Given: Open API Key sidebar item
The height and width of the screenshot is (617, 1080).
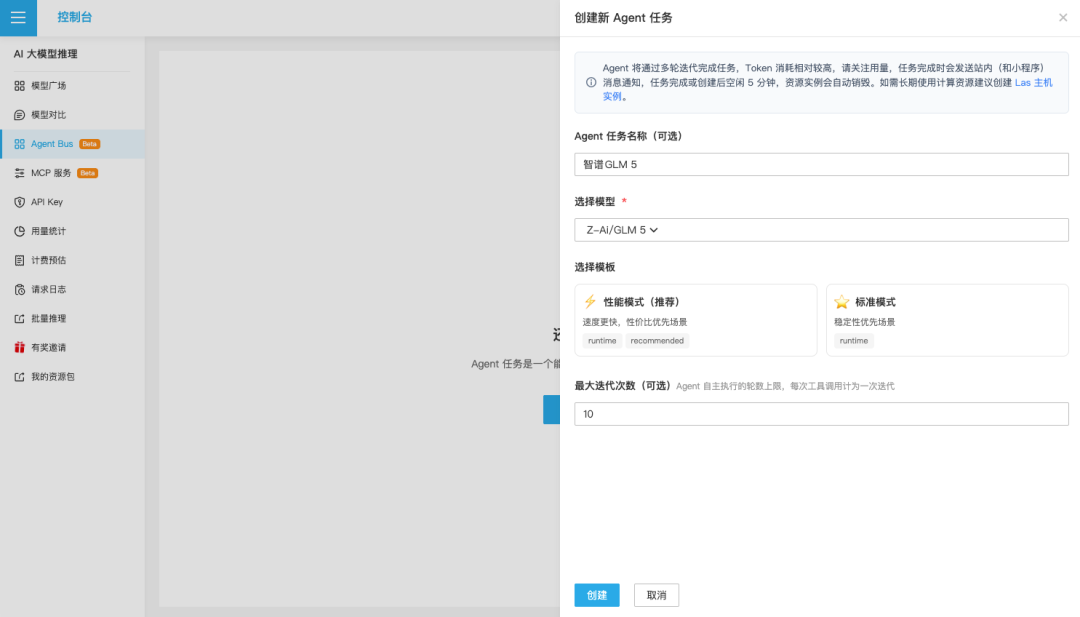Looking at the screenshot, I should coord(72,202).
